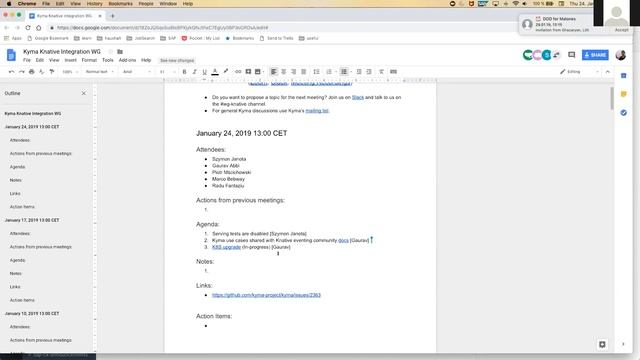The width and height of the screenshot is (640, 360).
Task: Open the Arial font dropdown
Action: click(x=137, y=72)
